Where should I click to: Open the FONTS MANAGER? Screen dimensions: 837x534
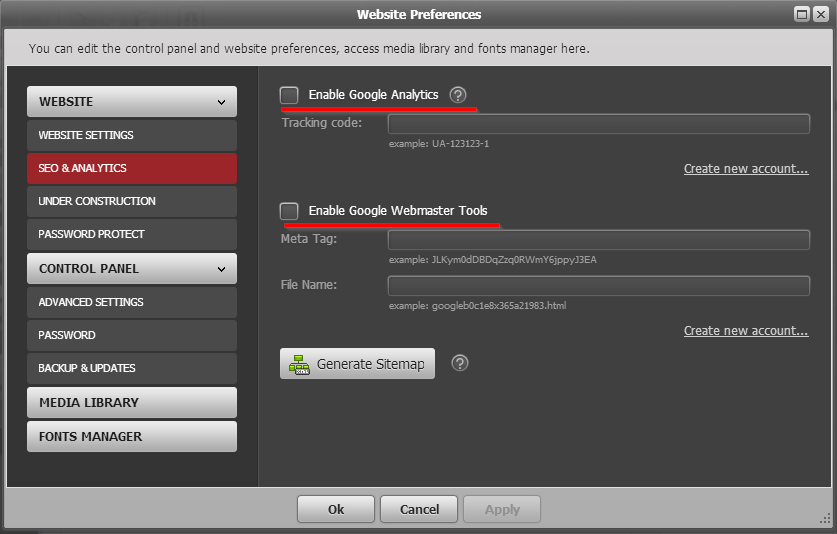point(132,437)
